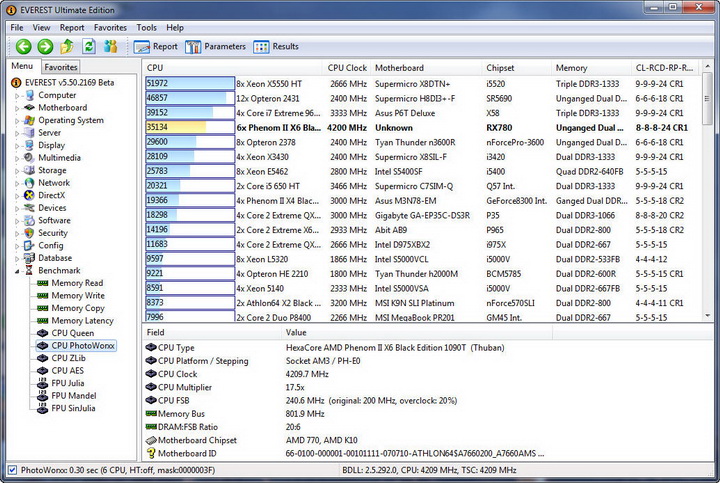Open the FPU Julia benchmark
The width and height of the screenshot is (720, 483).
(61, 383)
